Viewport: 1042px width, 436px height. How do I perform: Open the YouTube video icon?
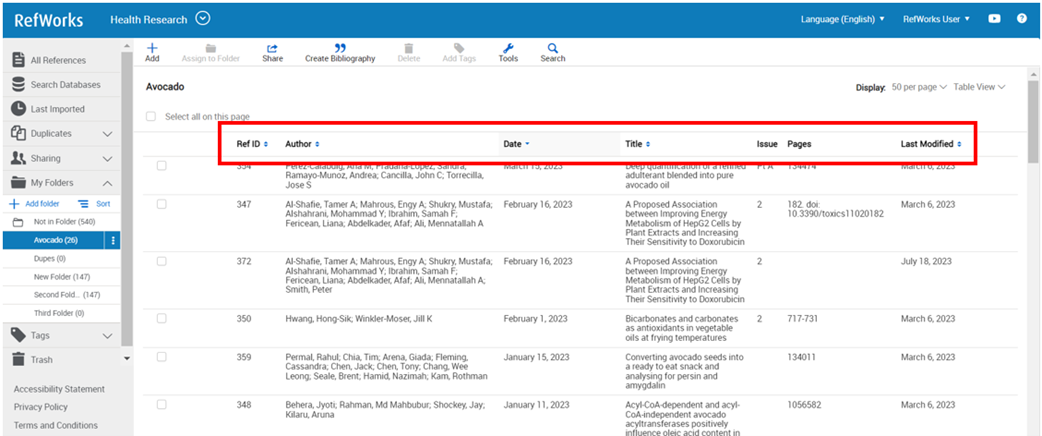pos(994,19)
